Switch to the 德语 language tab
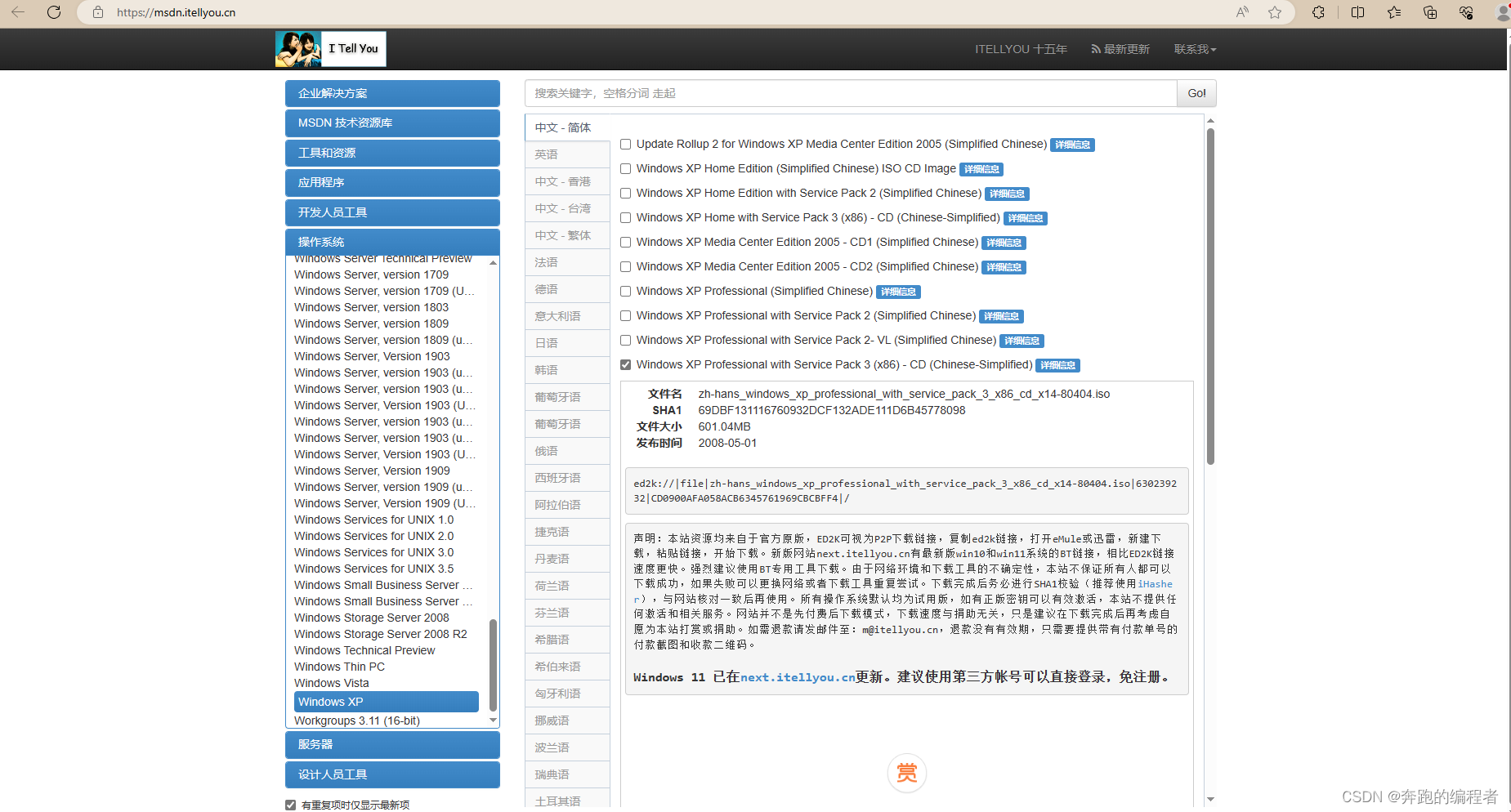Screen dimensions: 1511x812 (x=567, y=289)
